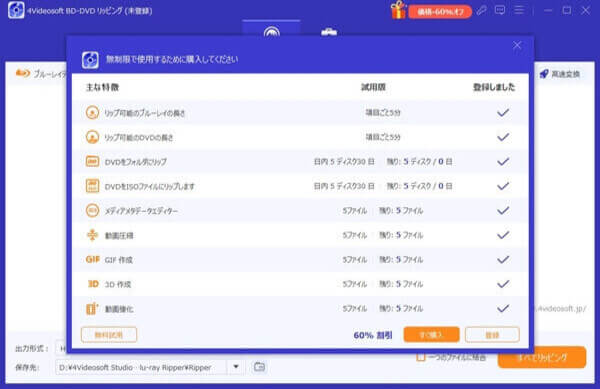Click the Blu-ray length feature icon
This screenshot has width=600, height=389.
tap(92, 112)
